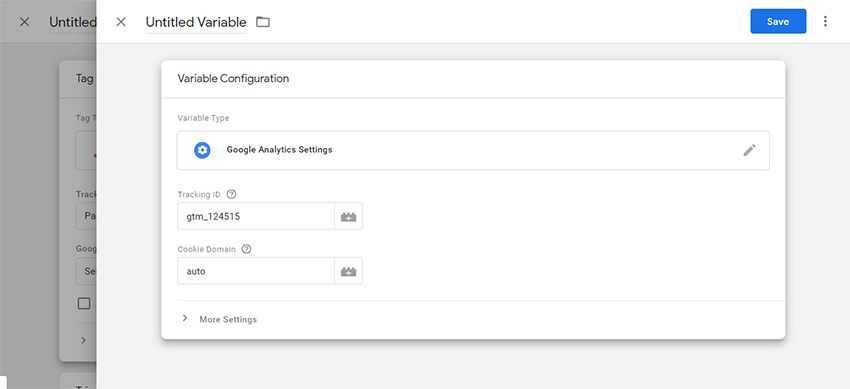Rename the Untitled Variable title
Image resolution: width=850 pixels, height=389 pixels.
tap(196, 22)
